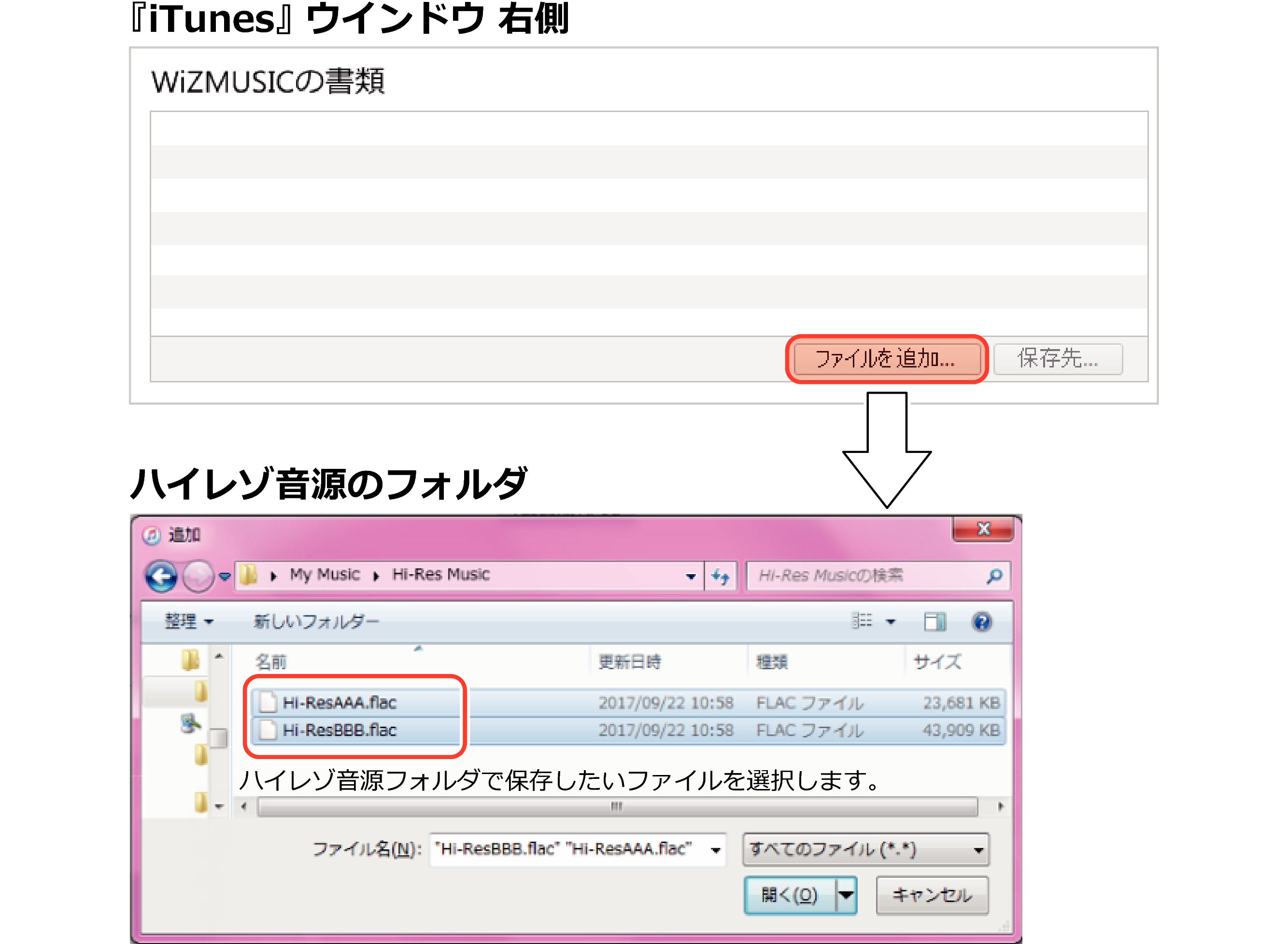The image size is (1288, 944).
Task: Open the 整理 menu
Action: pos(188,621)
